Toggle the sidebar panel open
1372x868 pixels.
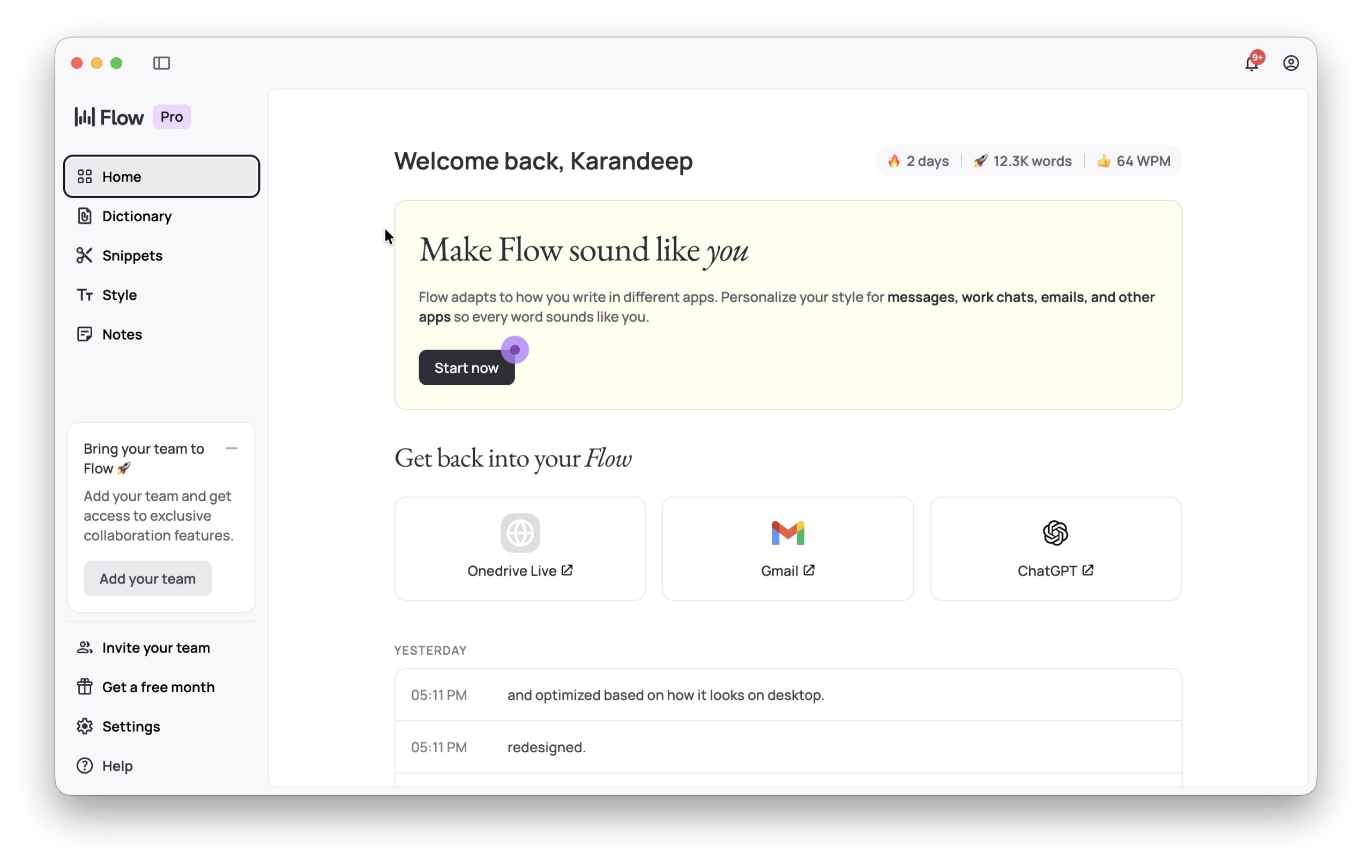pos(162,63)
